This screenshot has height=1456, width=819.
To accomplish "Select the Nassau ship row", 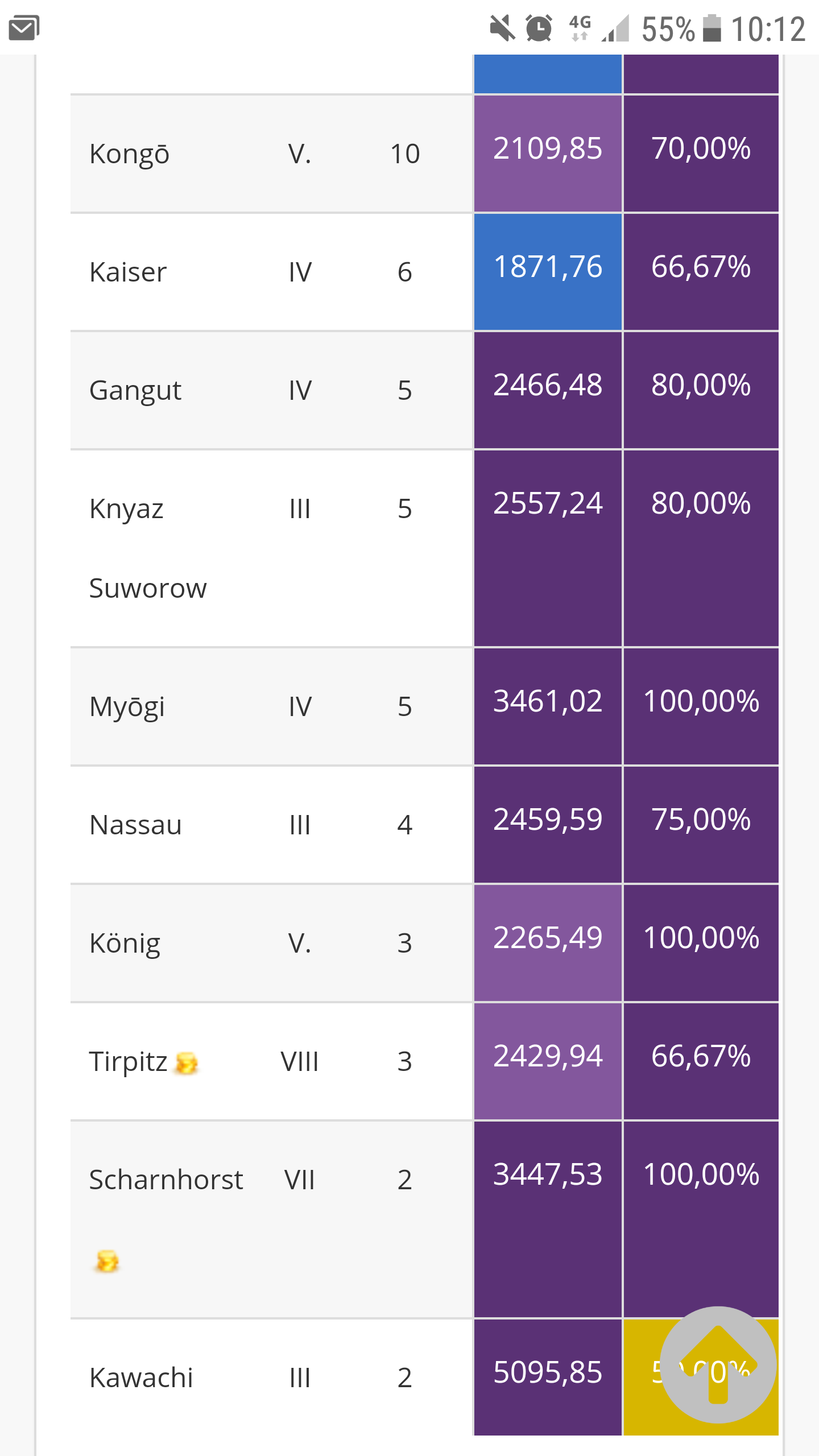I will click(x=424, y=825).
